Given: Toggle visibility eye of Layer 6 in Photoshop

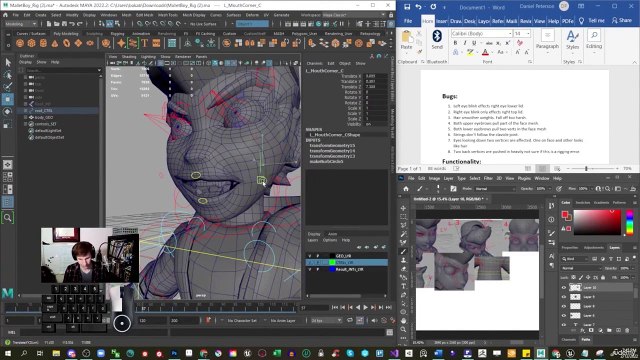Looking at the screenshot, I should click(564, 316).
